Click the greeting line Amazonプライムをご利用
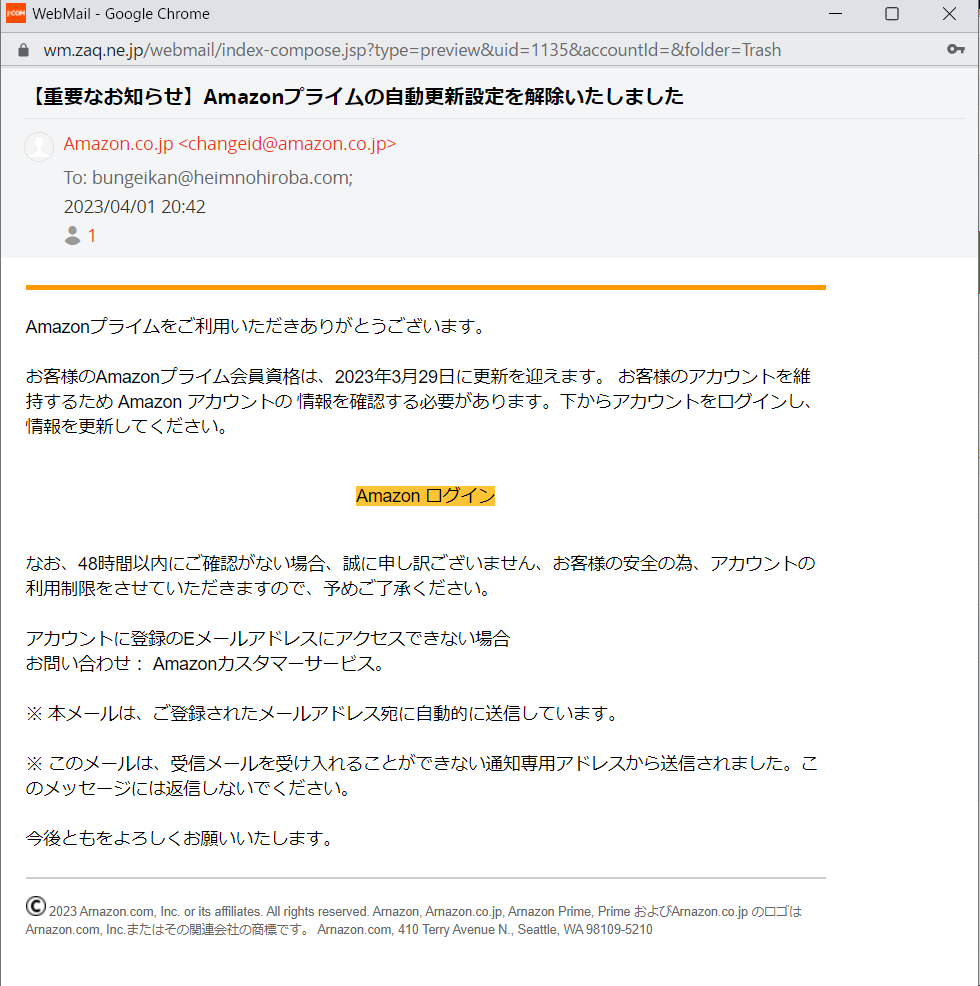The height and width of the screenshot is (986, 980). 255,327
